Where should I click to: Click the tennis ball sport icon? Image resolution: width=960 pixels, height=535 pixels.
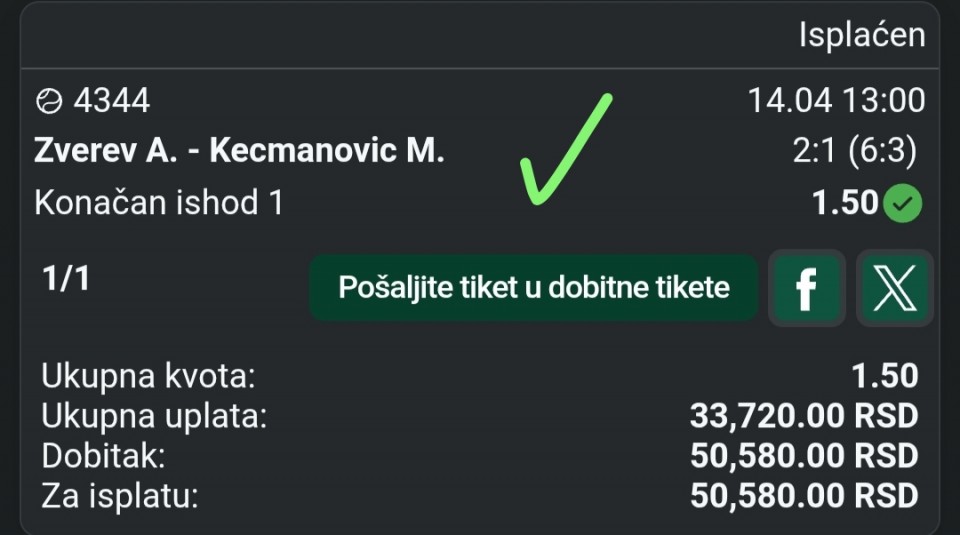(48, 100)
